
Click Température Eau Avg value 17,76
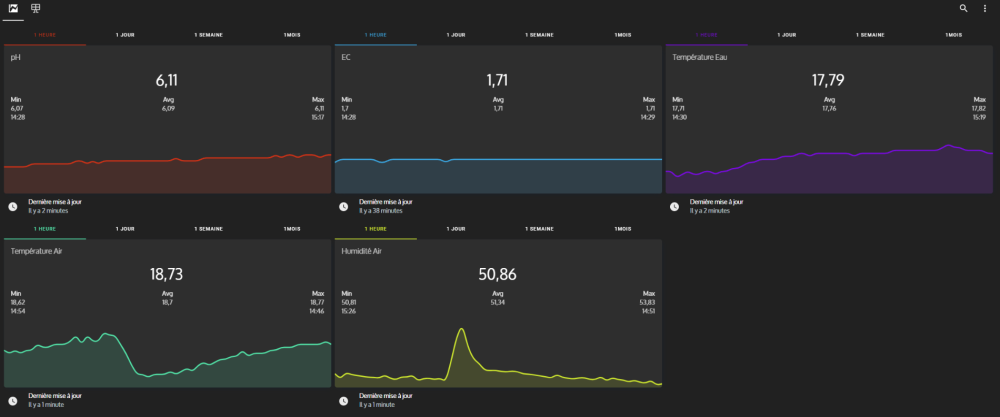829,108
